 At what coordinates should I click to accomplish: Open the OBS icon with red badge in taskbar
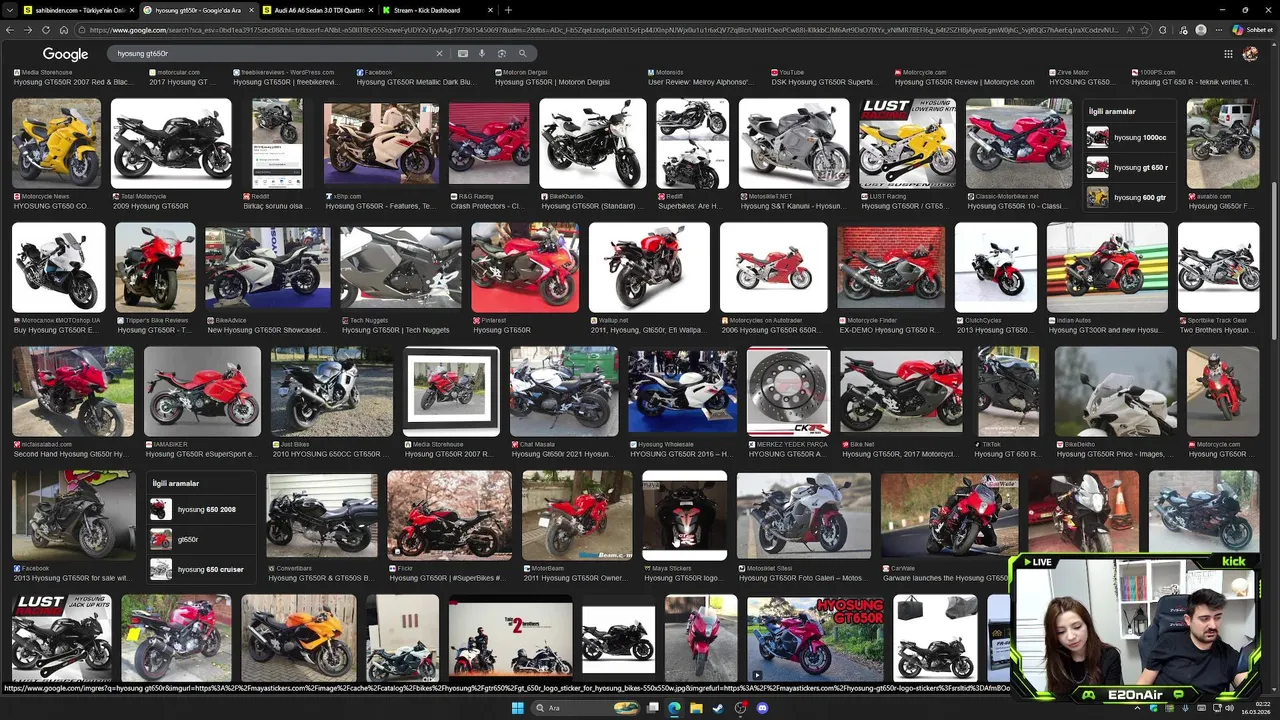pyautogui.click(x=740, y=708)
